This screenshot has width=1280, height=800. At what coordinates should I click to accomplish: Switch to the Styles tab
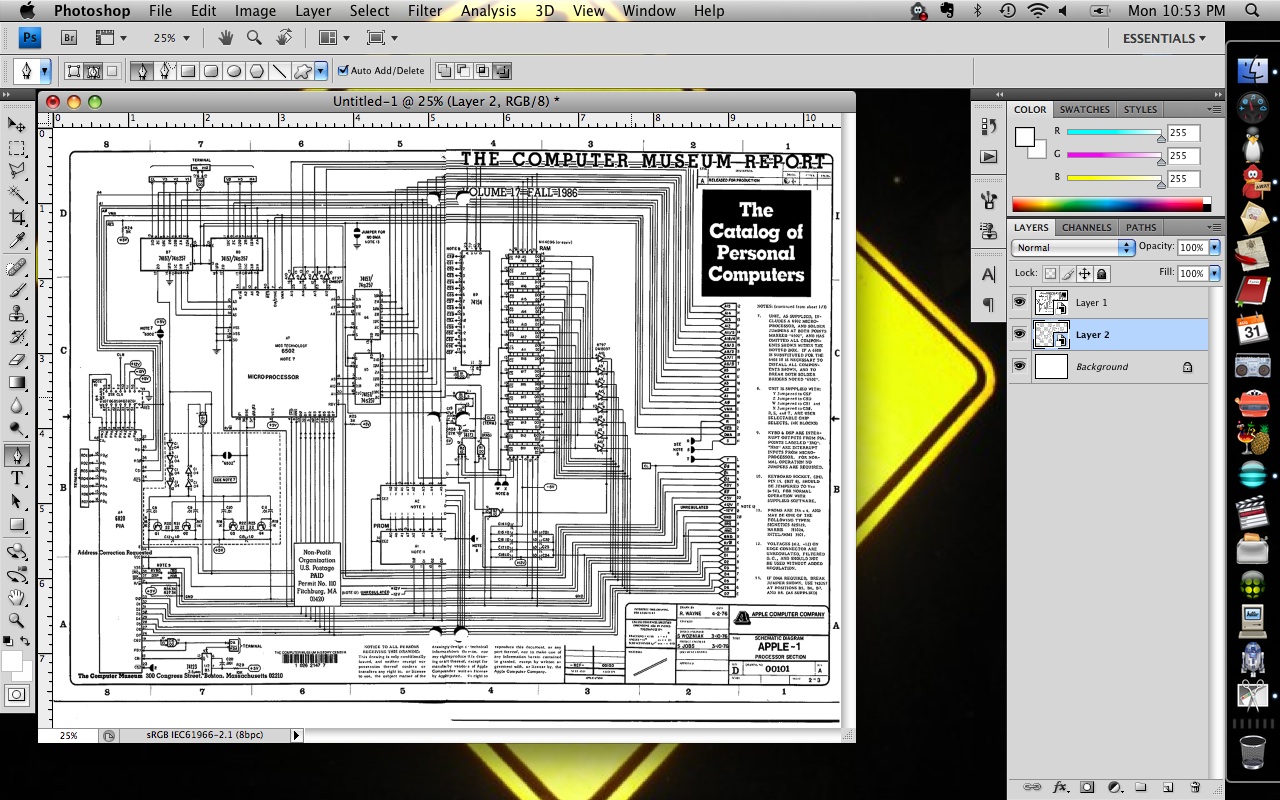click(1140, 109)
